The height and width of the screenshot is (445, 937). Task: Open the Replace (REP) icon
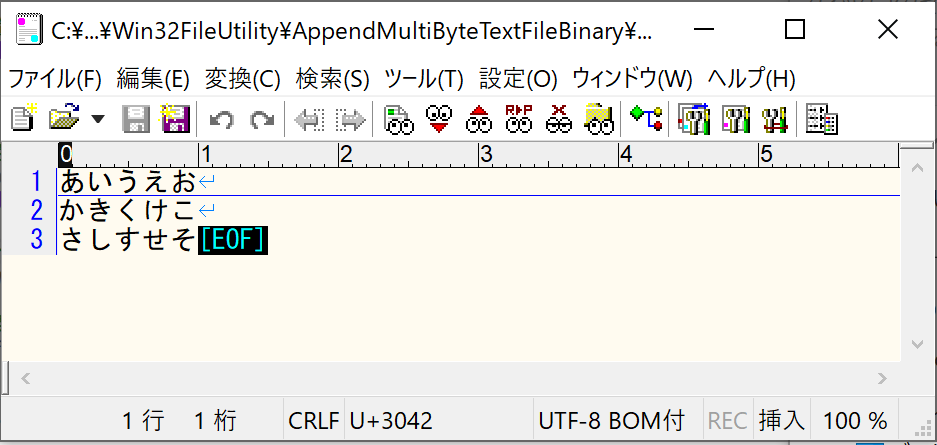pos(518,118)
